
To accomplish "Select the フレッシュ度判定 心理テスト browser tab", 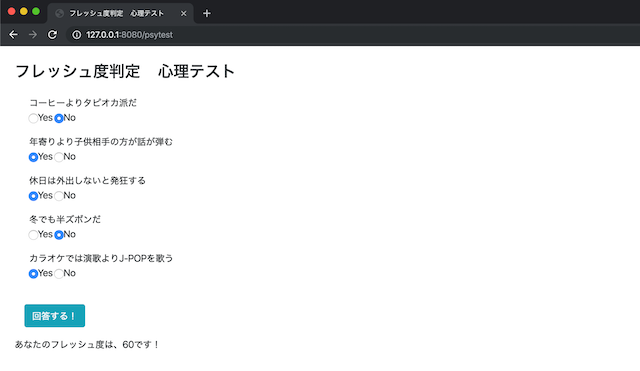I will pyautogui.click(x=120, y=13).
